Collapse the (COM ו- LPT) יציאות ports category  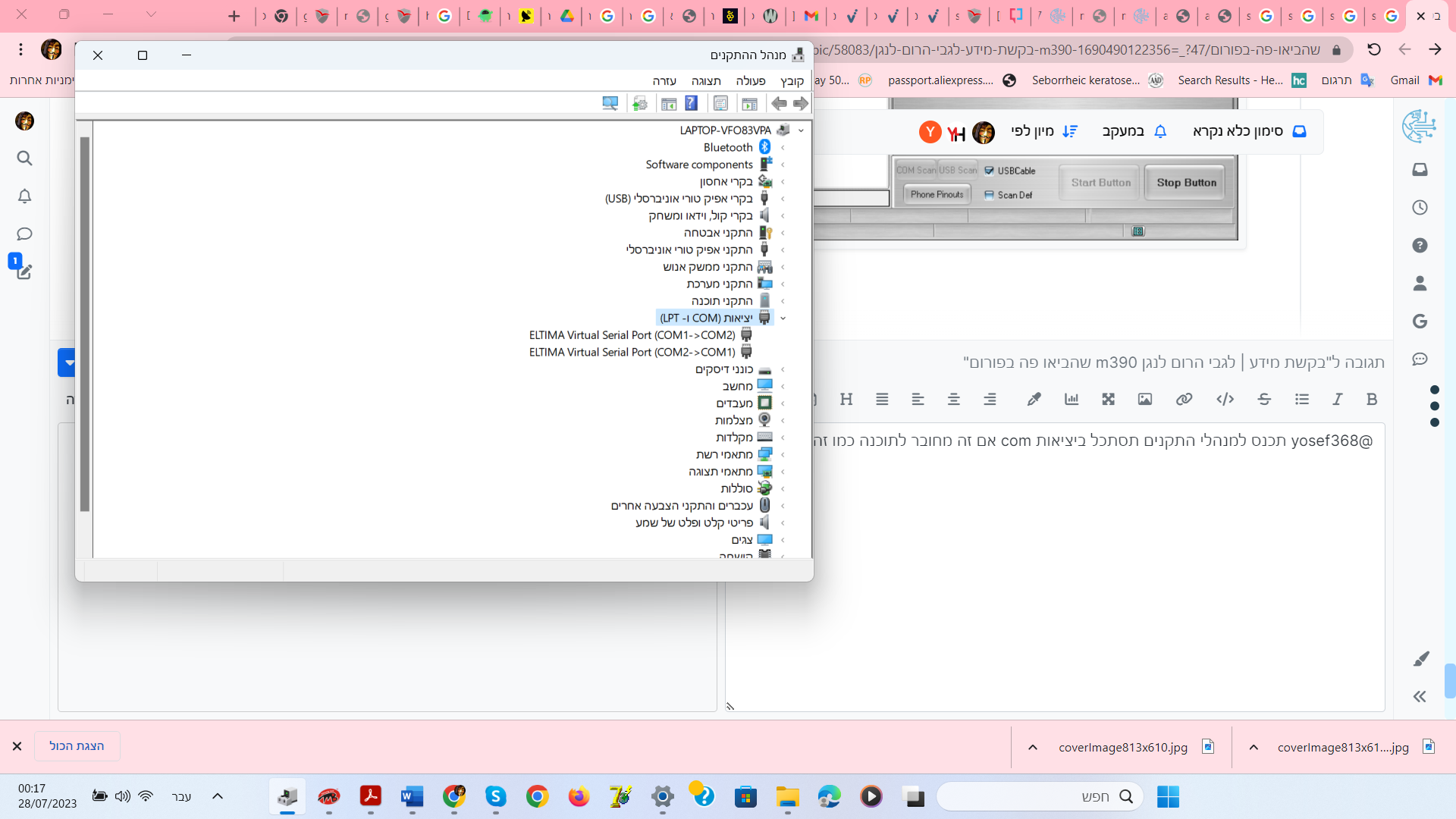pos(783,318)
